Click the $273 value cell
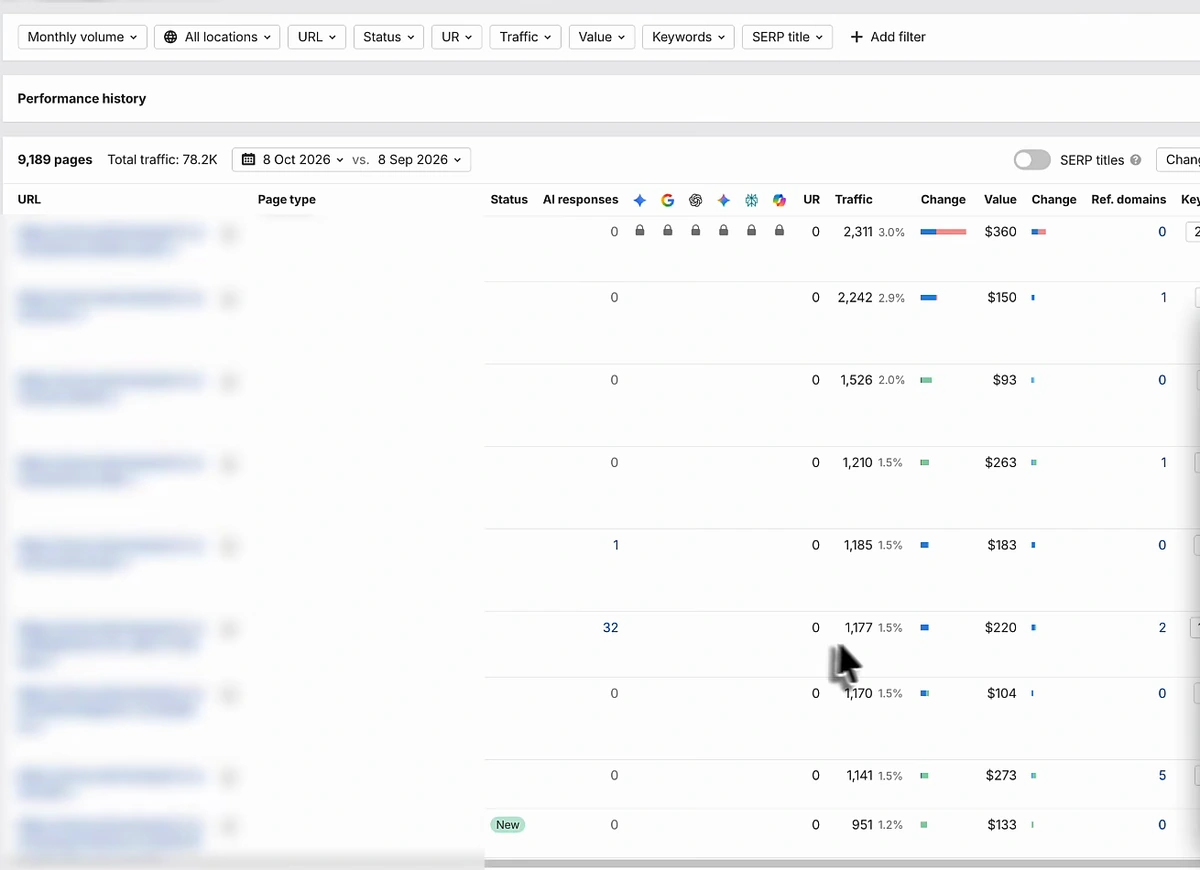Screen dimensions: 1200x870 (1001, 775)
